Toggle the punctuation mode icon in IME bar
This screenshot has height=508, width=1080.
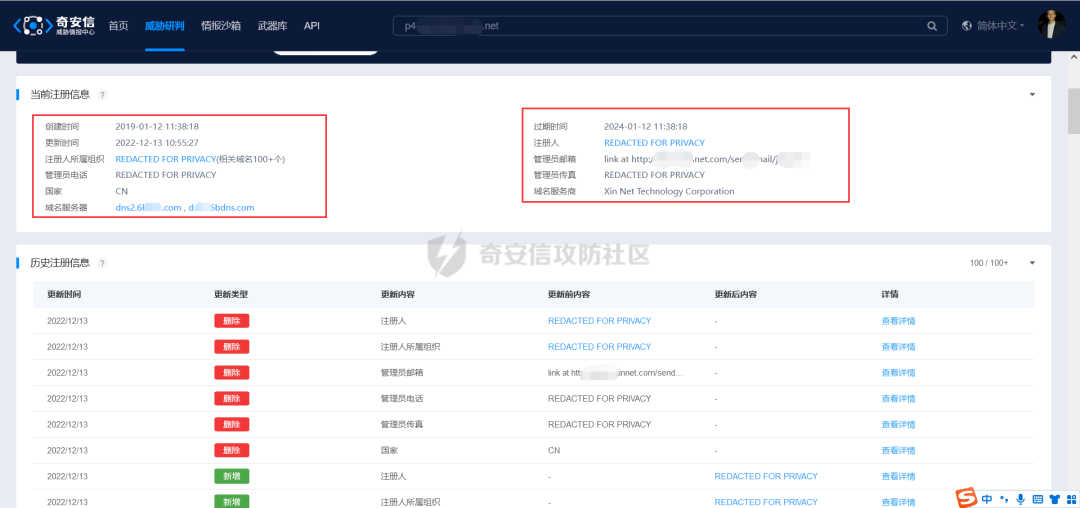[1004, 498]
